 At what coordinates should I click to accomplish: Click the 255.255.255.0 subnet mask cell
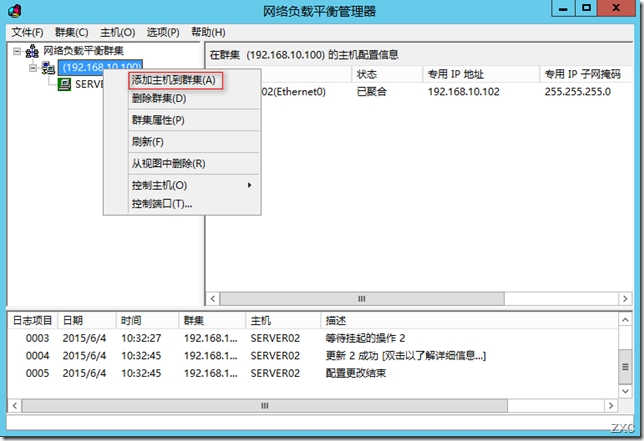point(577,92)
